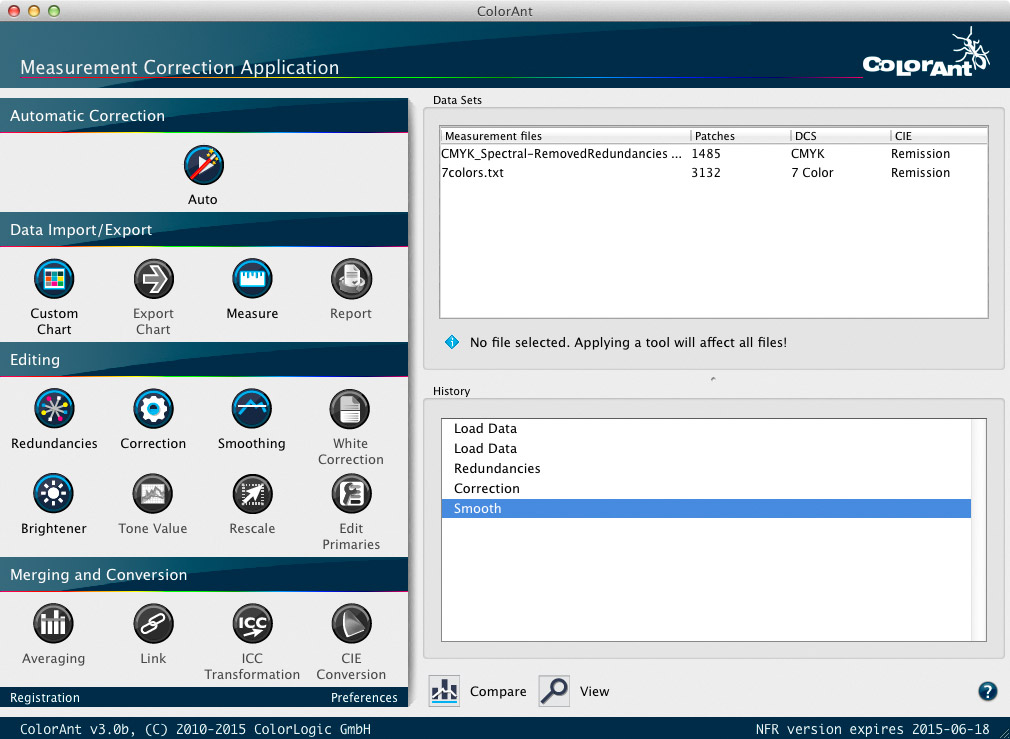Viewport: 1010px width, 739px height.
Task: Open the help question mark icon
Action: click(x=987, y=691)
